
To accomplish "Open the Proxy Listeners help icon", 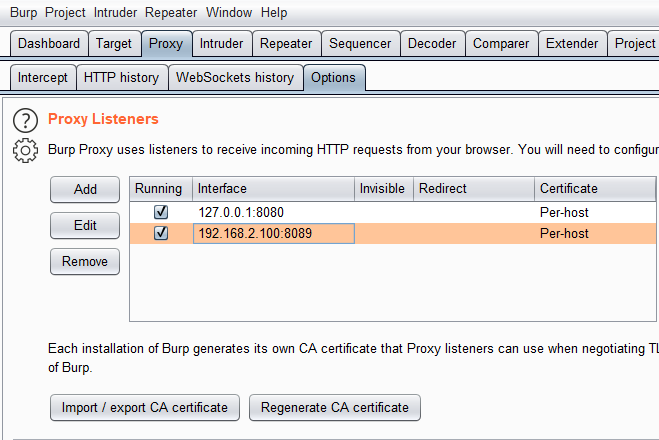I will click(25, 120).
